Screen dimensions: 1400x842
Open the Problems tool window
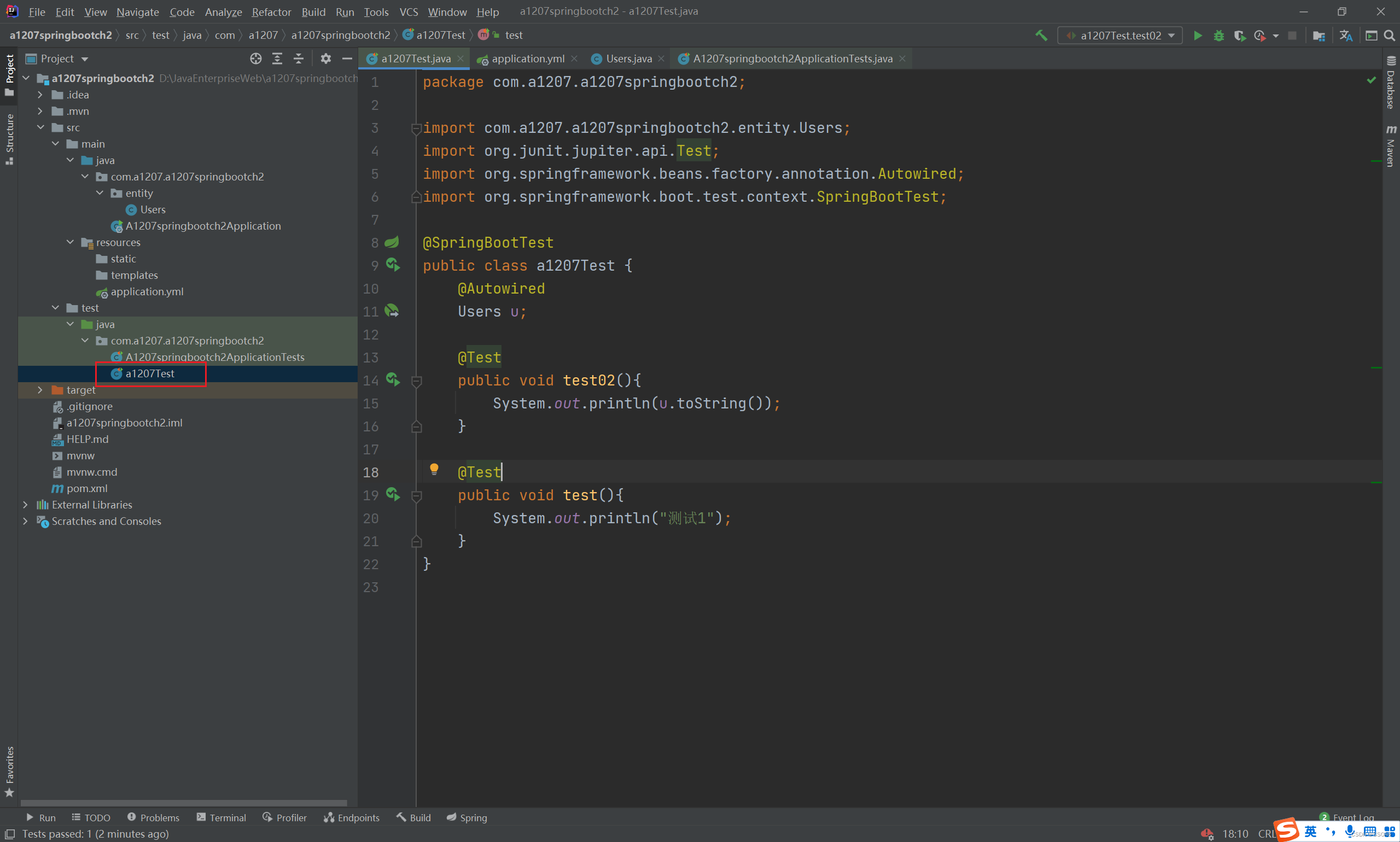[153, 817]
